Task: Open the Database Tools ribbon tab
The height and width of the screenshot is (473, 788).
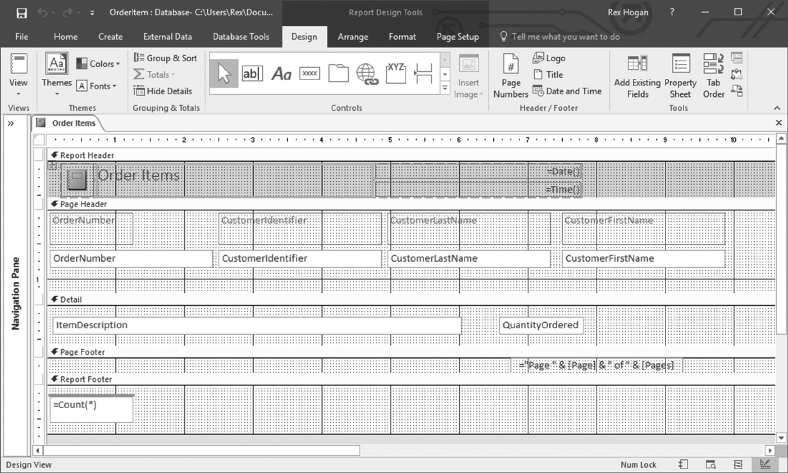Action: [x=241, y=37]
